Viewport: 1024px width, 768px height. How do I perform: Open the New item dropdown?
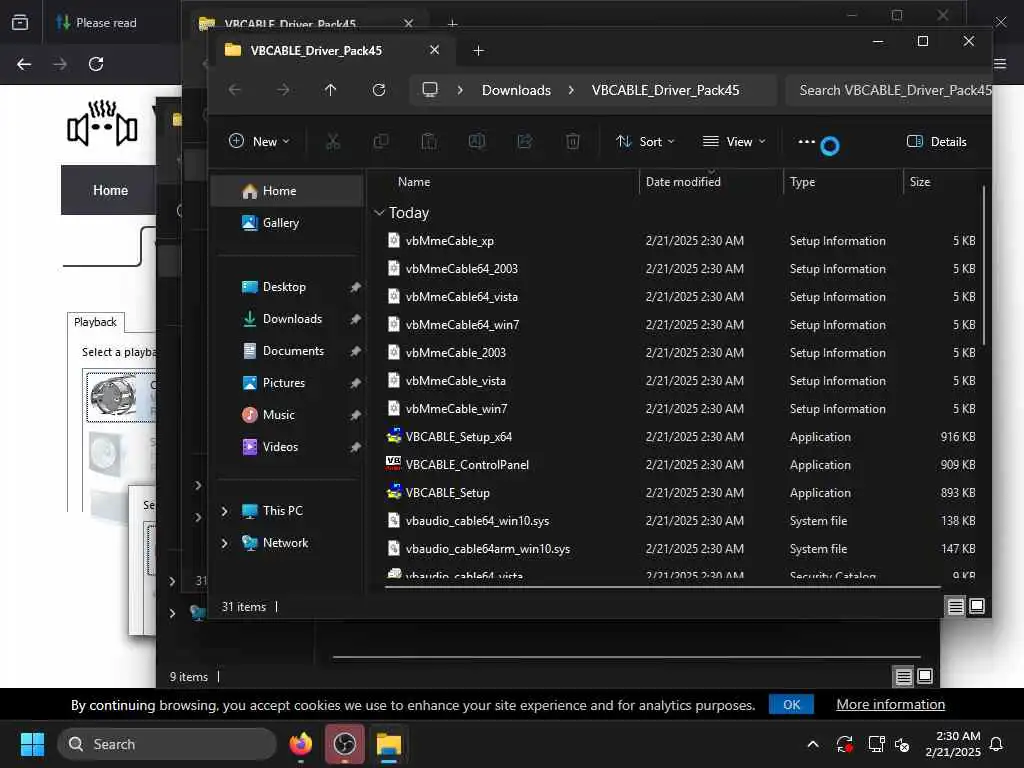(x=259, y=141)
